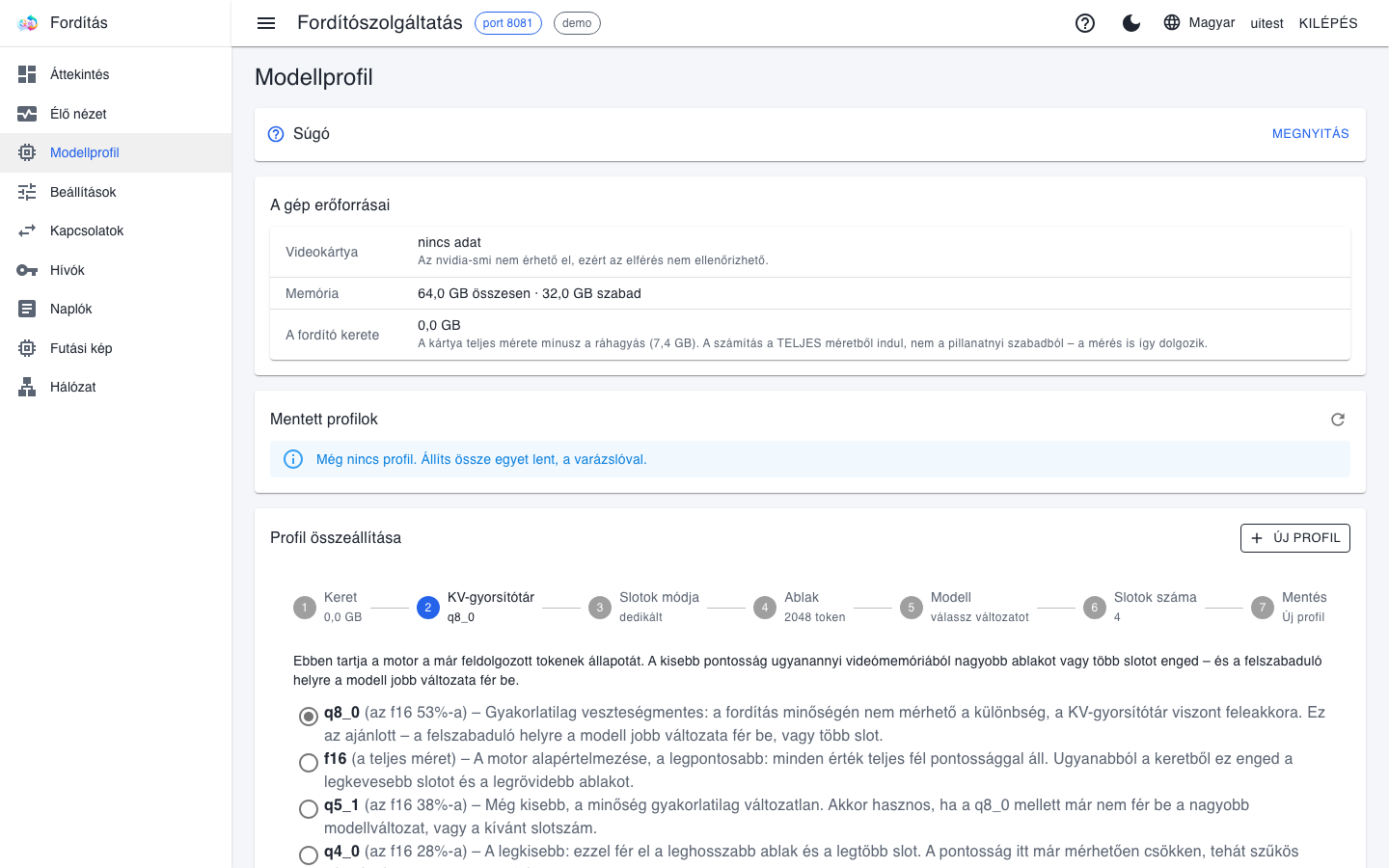Select the q5_1 radio option
This screenshot has height=868, width=1389.
[309, 809]
